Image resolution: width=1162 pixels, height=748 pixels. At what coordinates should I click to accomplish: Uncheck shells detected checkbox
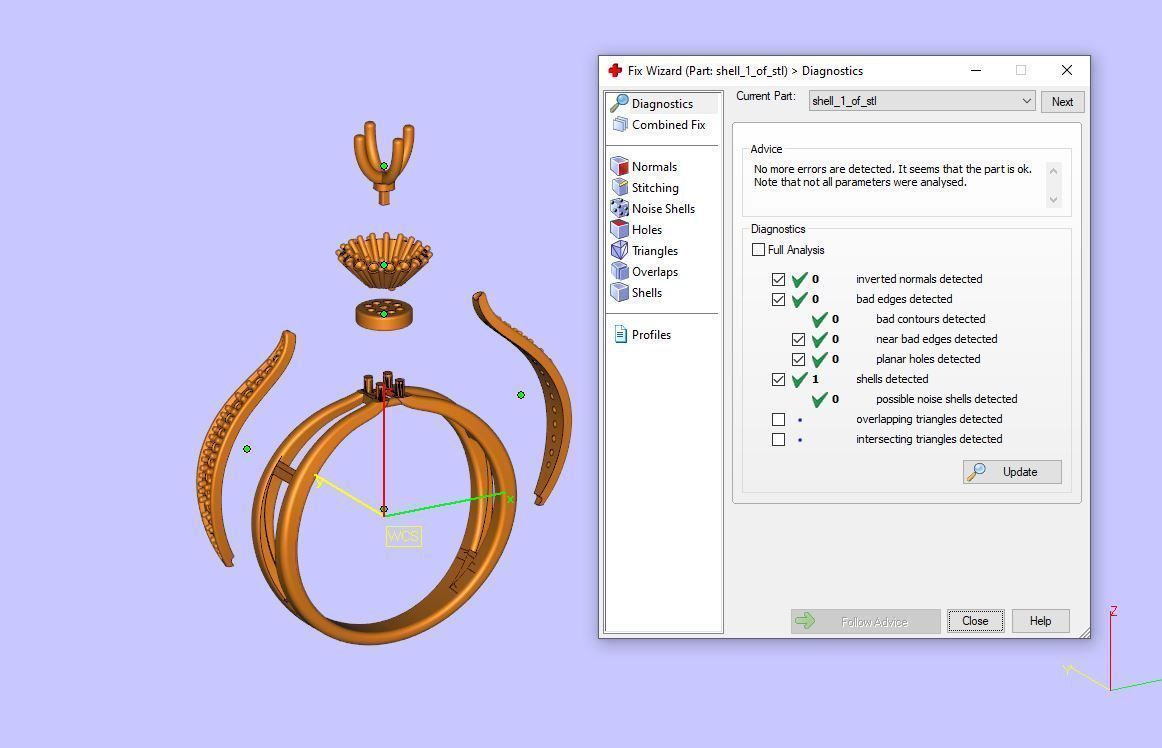coord(778,379)
